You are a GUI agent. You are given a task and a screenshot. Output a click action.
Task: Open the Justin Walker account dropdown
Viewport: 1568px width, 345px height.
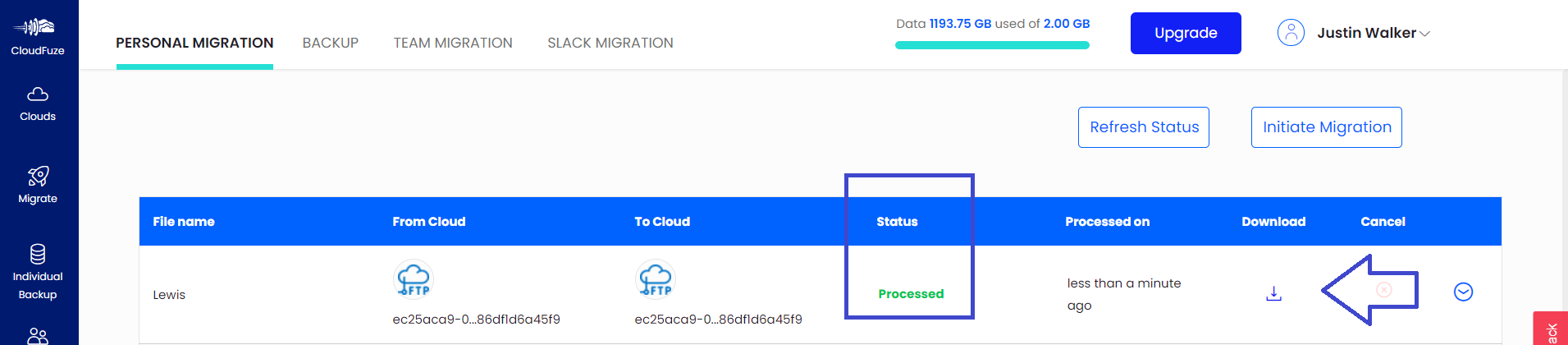(x=1374, y=33)
